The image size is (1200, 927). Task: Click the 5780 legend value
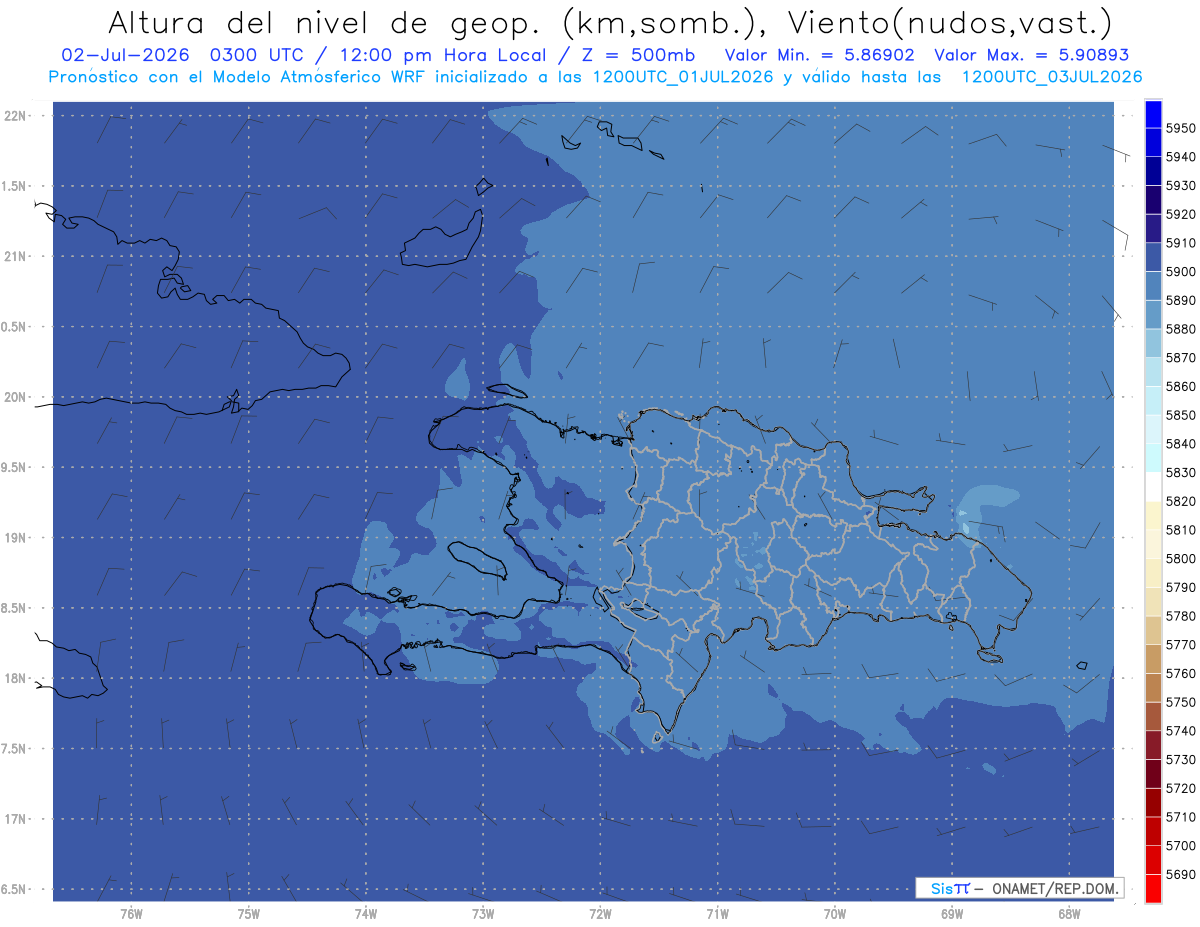pyautogui.click(x=1180, y=616)
